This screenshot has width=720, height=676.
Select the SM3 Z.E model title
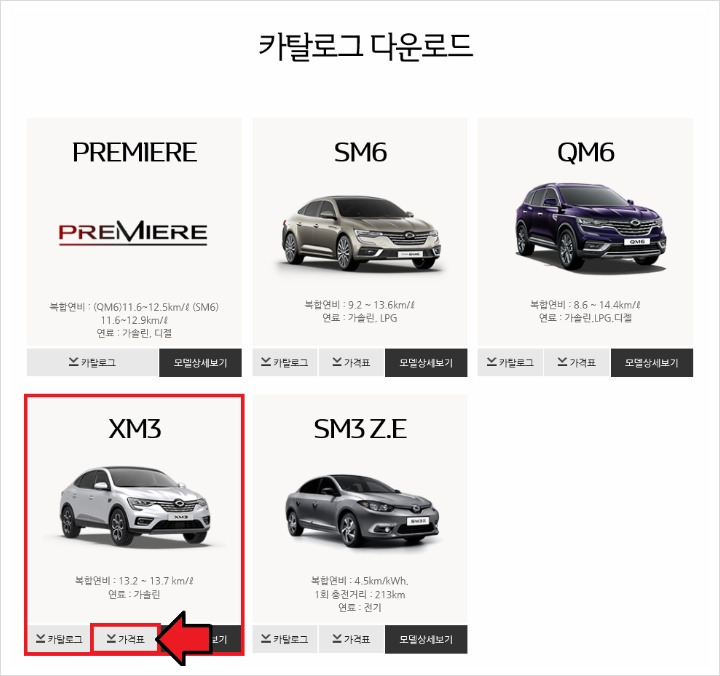tap(360, 429)
